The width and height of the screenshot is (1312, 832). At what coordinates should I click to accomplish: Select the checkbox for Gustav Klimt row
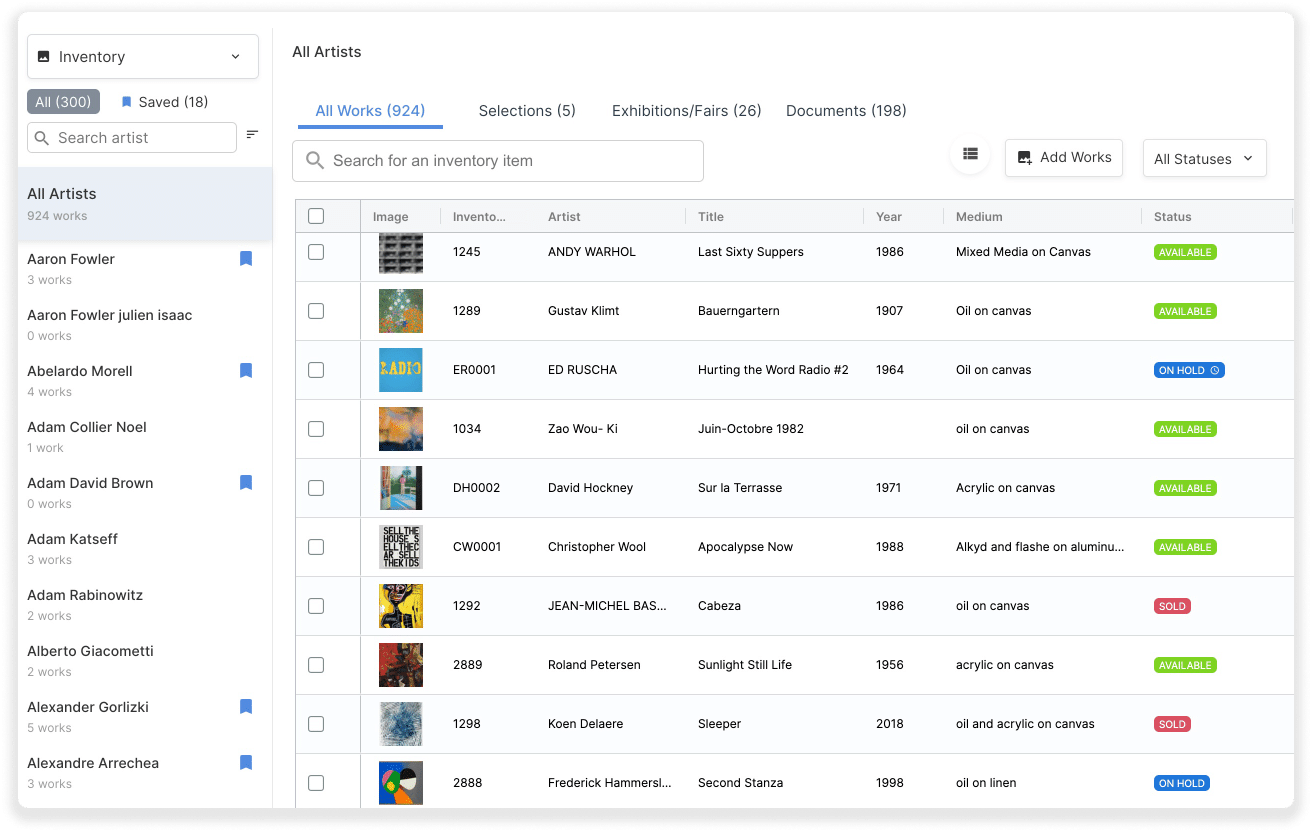click(x=316, y=311)
